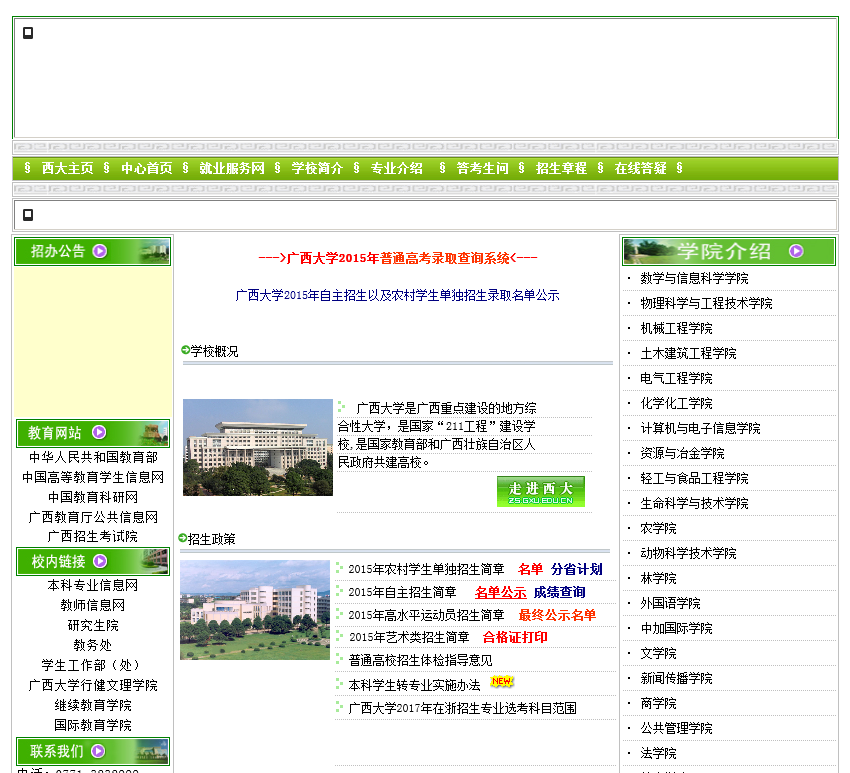Select 土木建筑工程学院 in college list
850x773 pixels.
pyautogui.click(x=688, y=353)
